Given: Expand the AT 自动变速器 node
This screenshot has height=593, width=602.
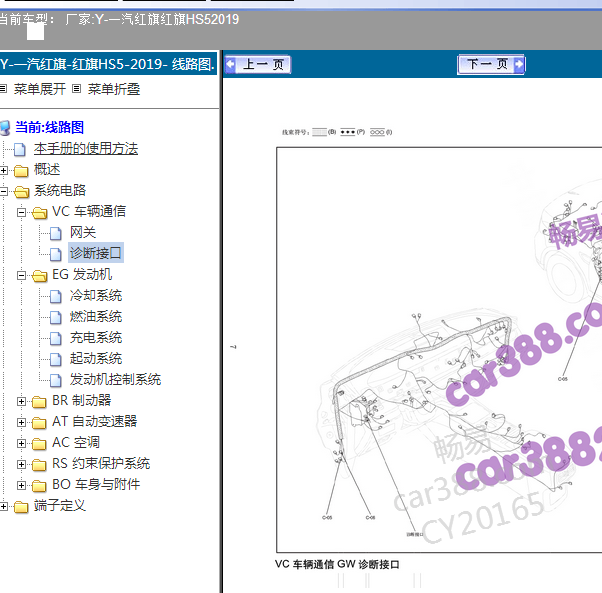Looking at the screenshot, I should pos(22,423).
